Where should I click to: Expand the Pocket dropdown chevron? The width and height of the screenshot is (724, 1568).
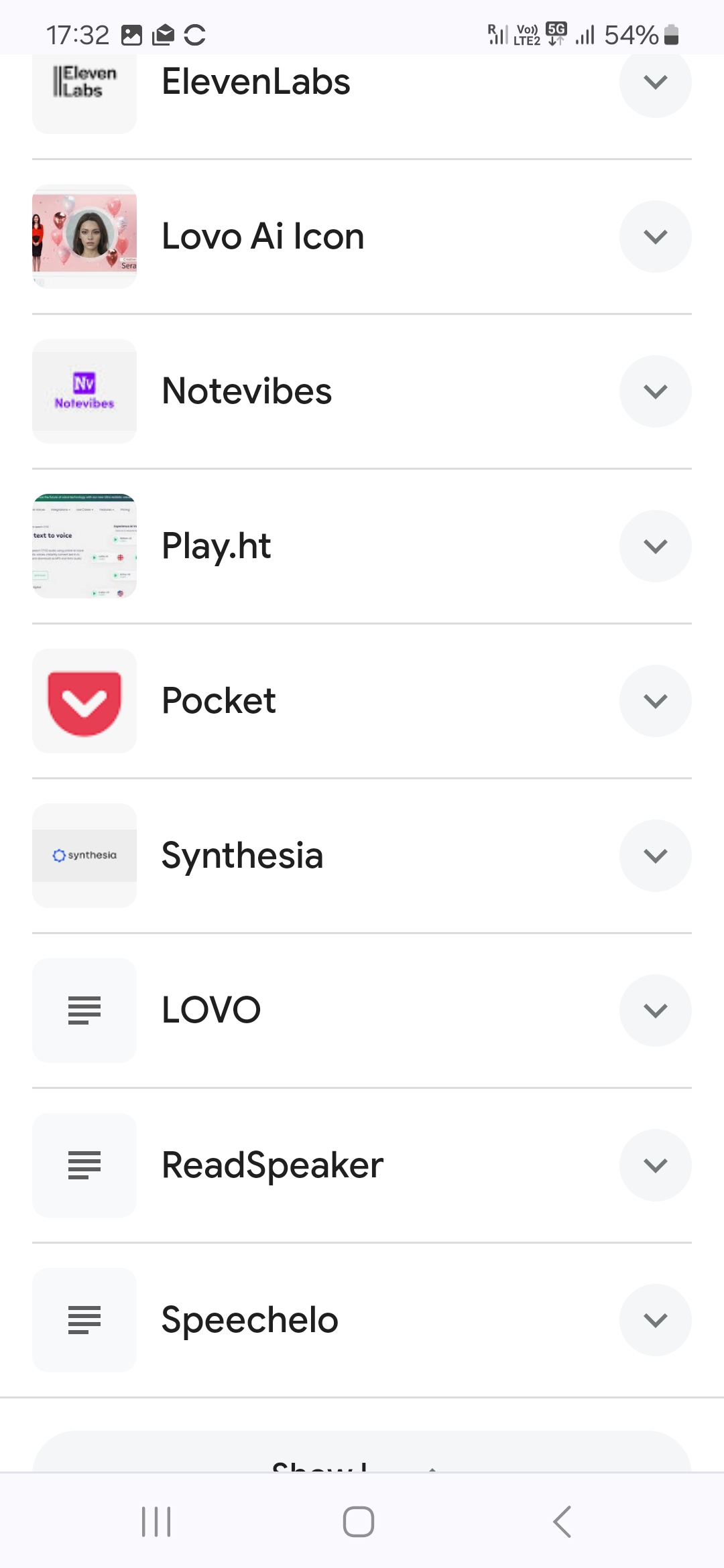pos(655,701)
